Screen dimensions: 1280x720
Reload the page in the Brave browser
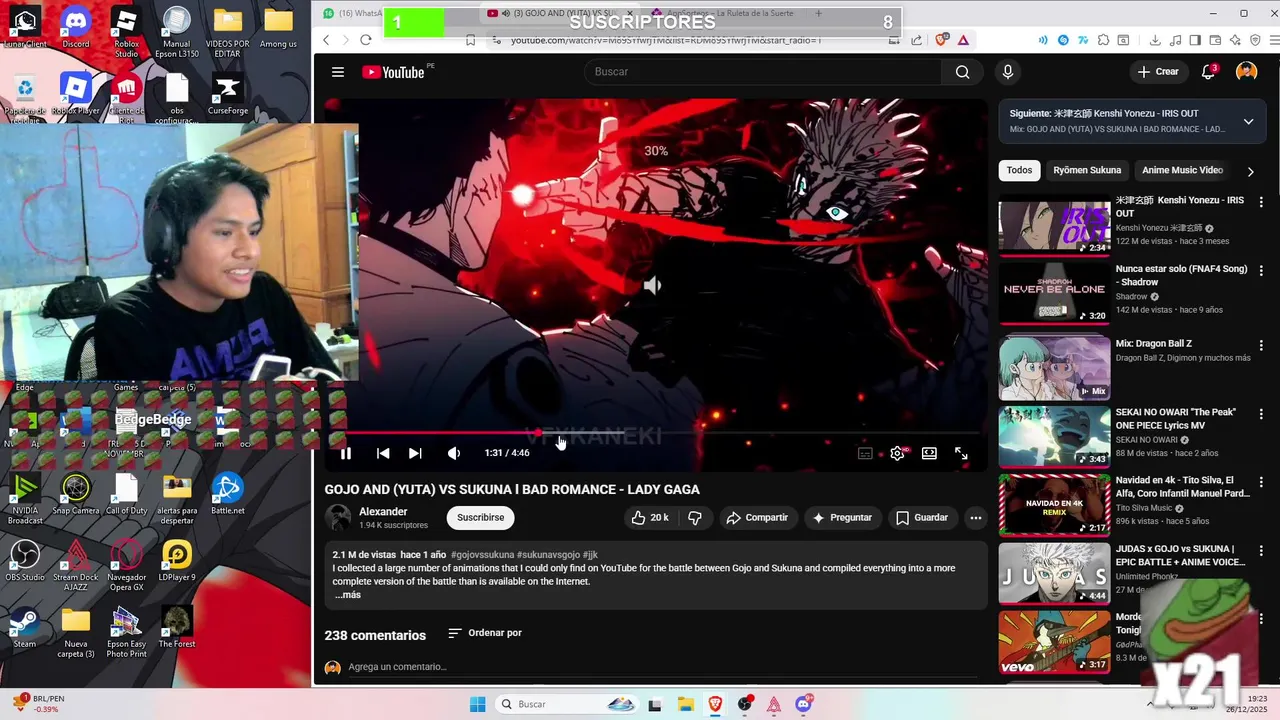click(x=365, y=40)
